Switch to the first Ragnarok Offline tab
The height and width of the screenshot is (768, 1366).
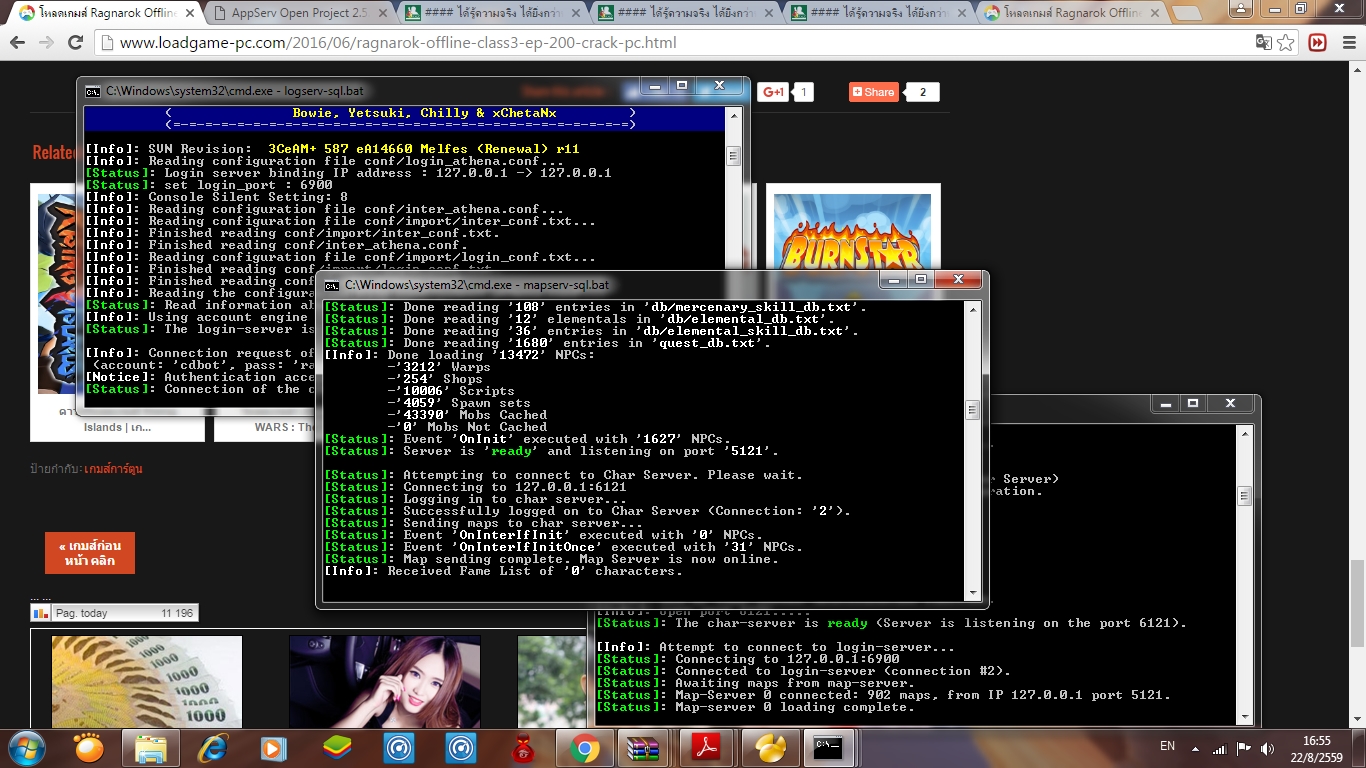106,13
